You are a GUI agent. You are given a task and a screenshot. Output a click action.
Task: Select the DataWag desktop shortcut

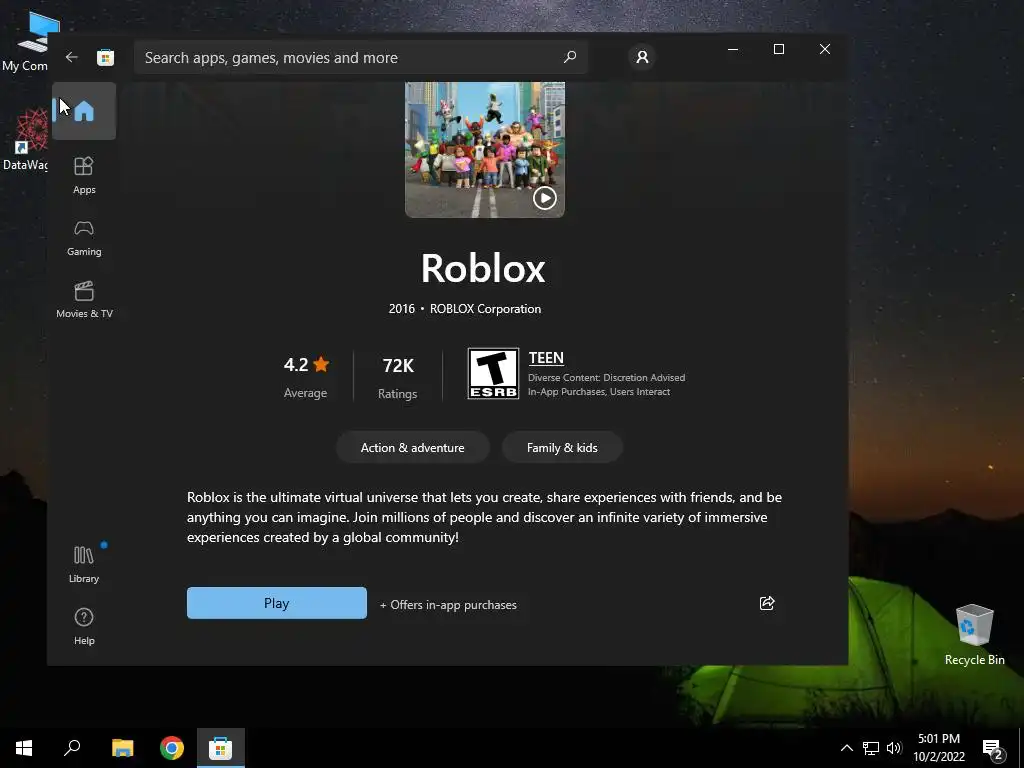pyautogui.click(x=25, y=139)
